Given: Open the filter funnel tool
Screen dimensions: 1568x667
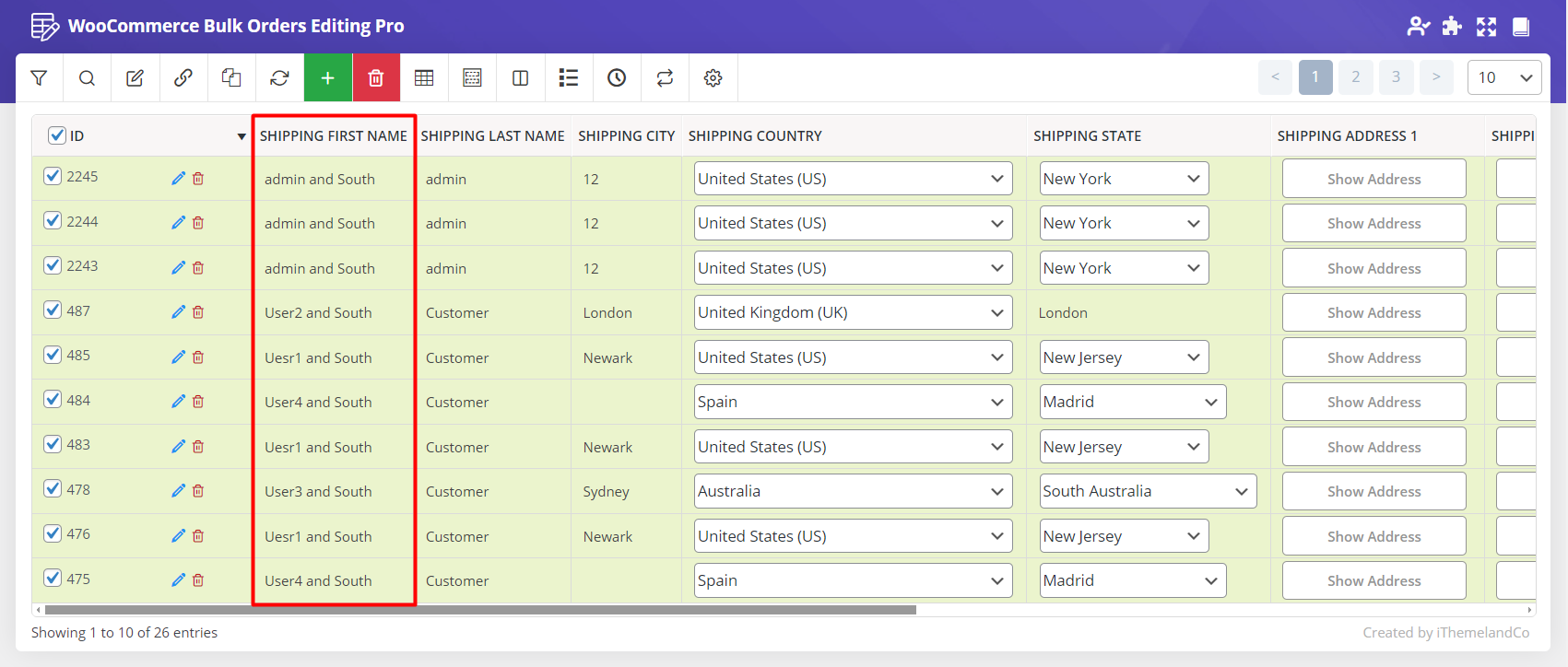Looking at the screenshot, I should point(39,78).
